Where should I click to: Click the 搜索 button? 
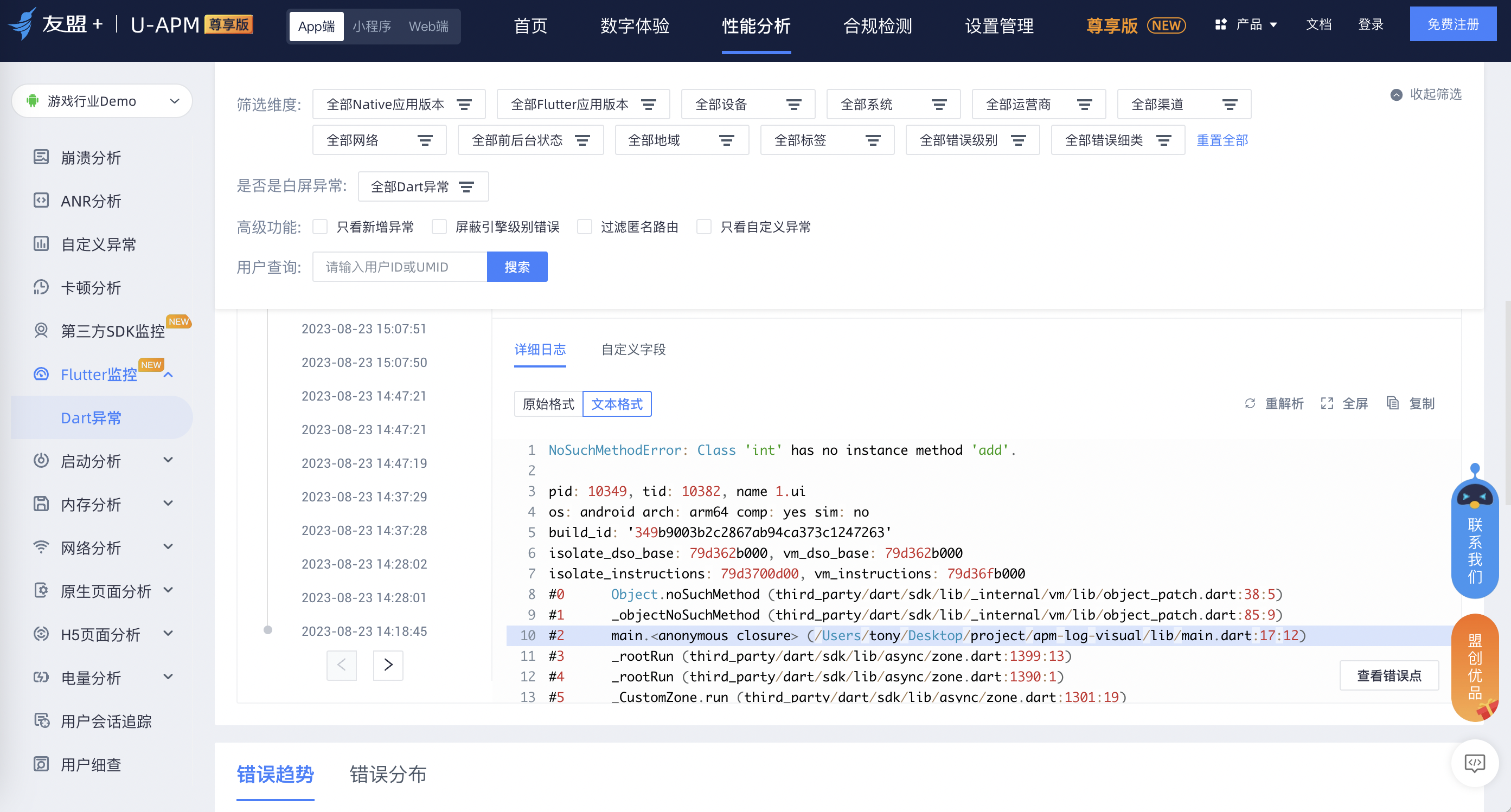click(517, 267)
